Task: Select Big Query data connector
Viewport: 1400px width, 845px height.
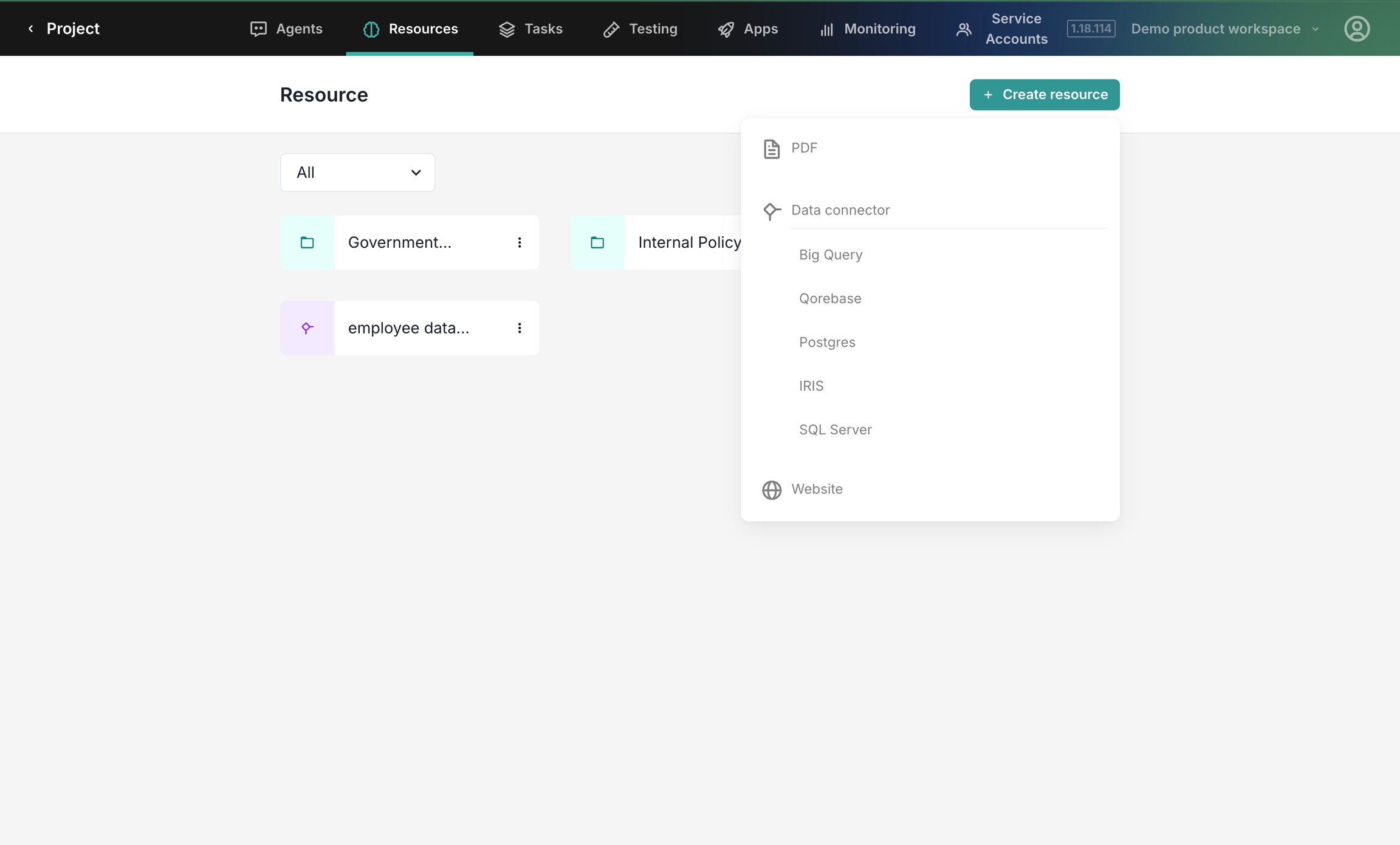Action: [830, 255]
